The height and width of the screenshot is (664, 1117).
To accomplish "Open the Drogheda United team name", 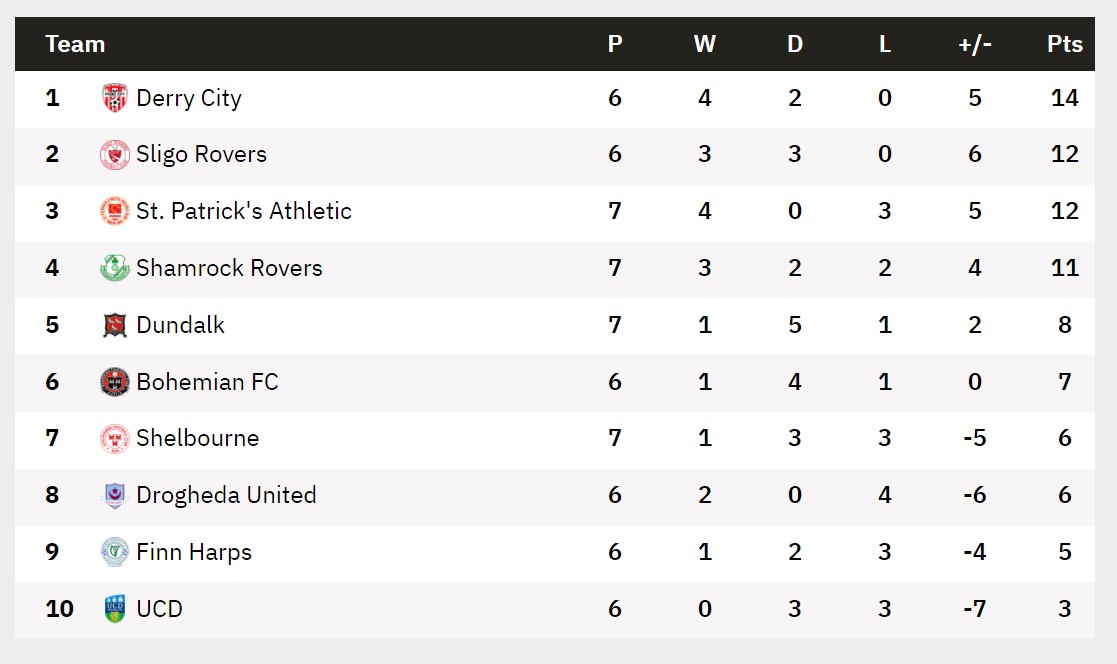I will point(226,495).
